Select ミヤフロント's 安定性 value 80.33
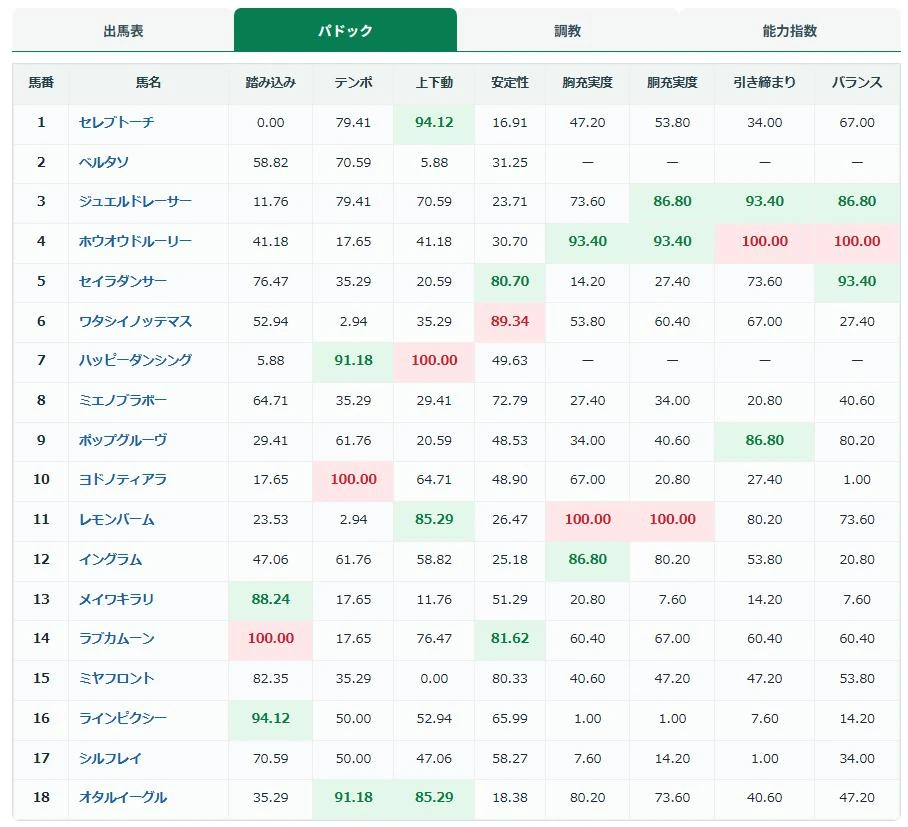This screenshot has width=908, height=827. pos(510,678)
